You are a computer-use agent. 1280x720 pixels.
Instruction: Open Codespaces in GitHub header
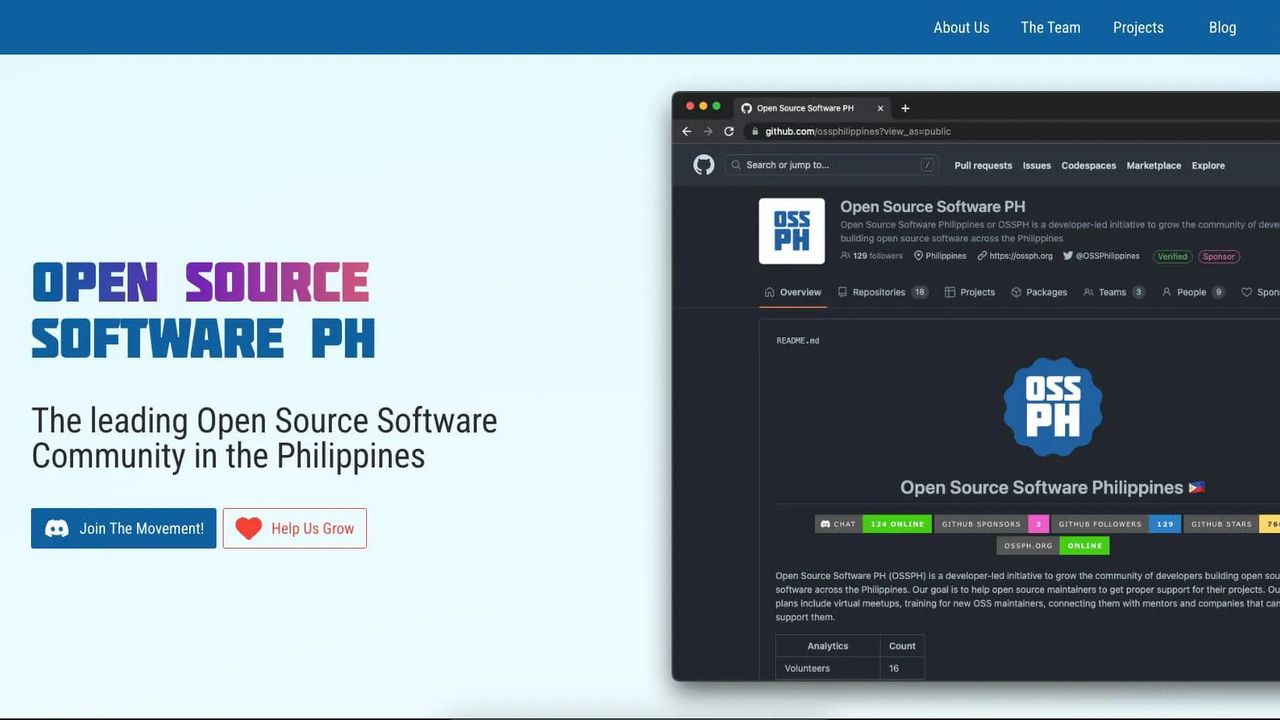[x=1088, y=165]
